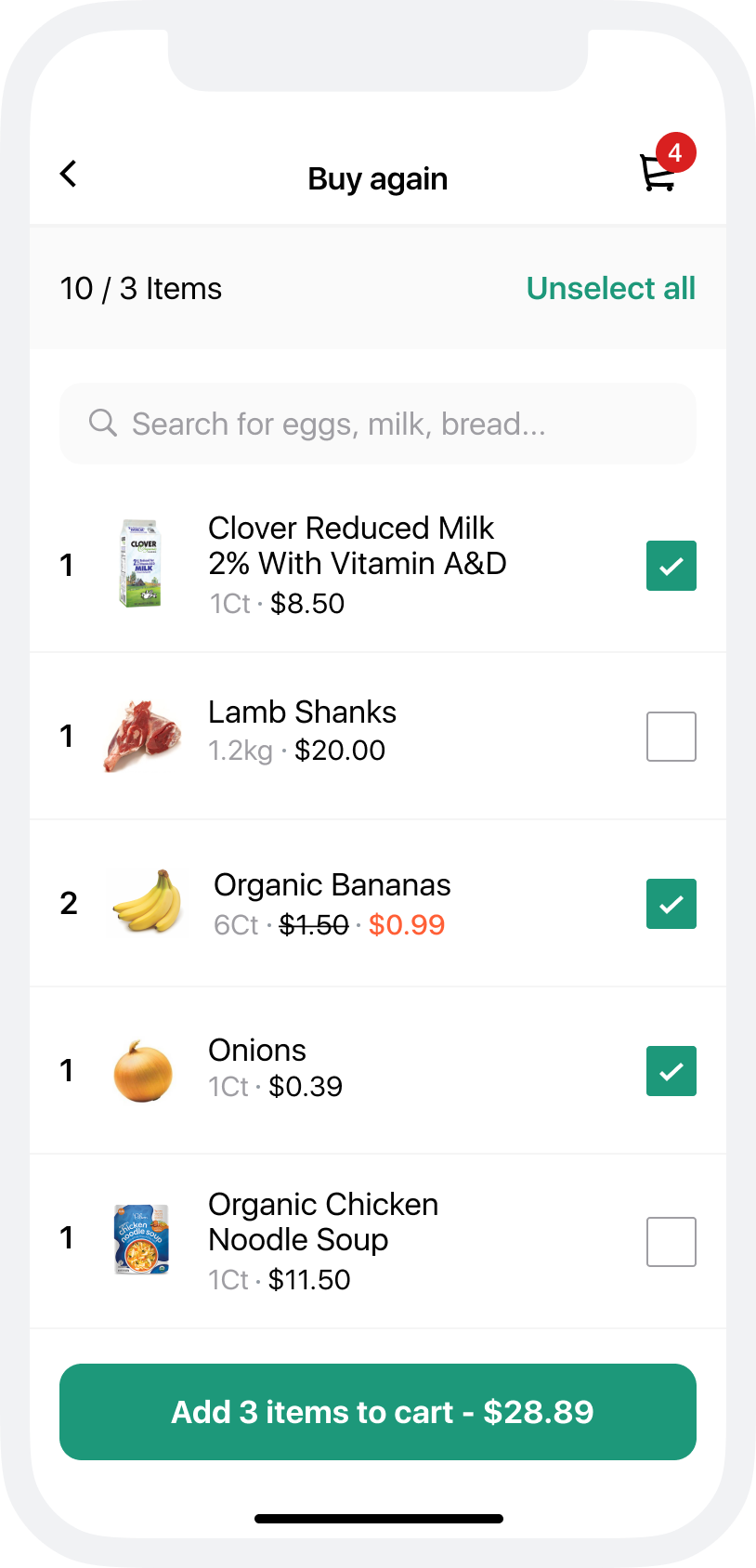Tap the Organic Bananas product image
Screen dimensions: 756x1568
146,902
